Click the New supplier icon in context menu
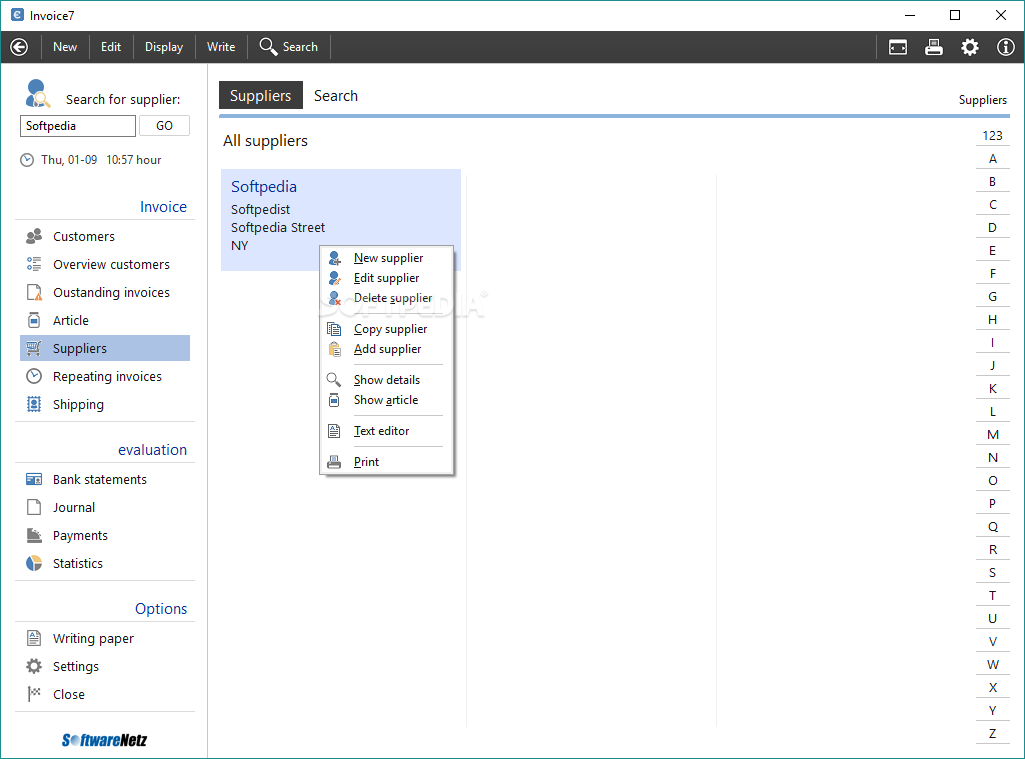Viewport: 1025px width, 759px height. click(335, 258)
